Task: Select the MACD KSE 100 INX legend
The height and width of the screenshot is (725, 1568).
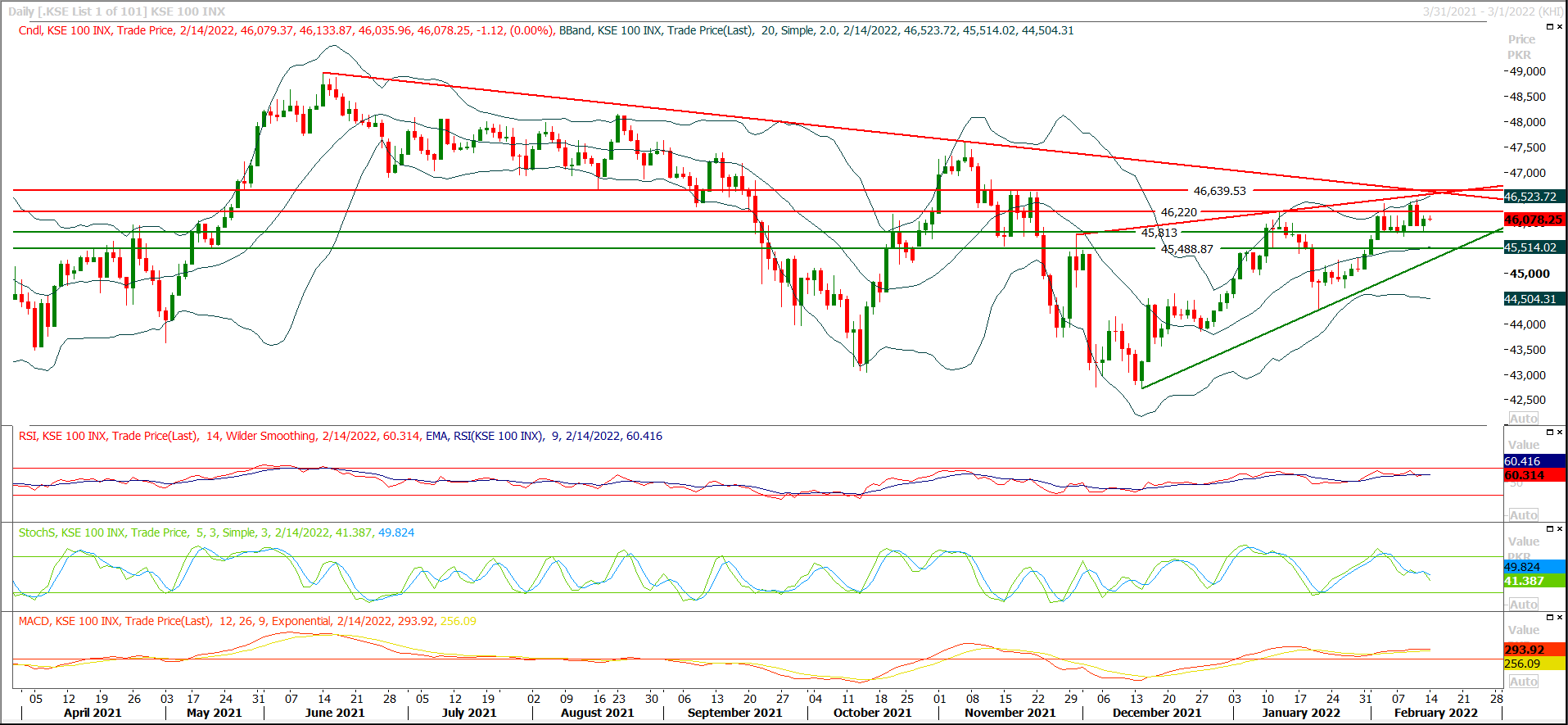Action: point(247,621)
